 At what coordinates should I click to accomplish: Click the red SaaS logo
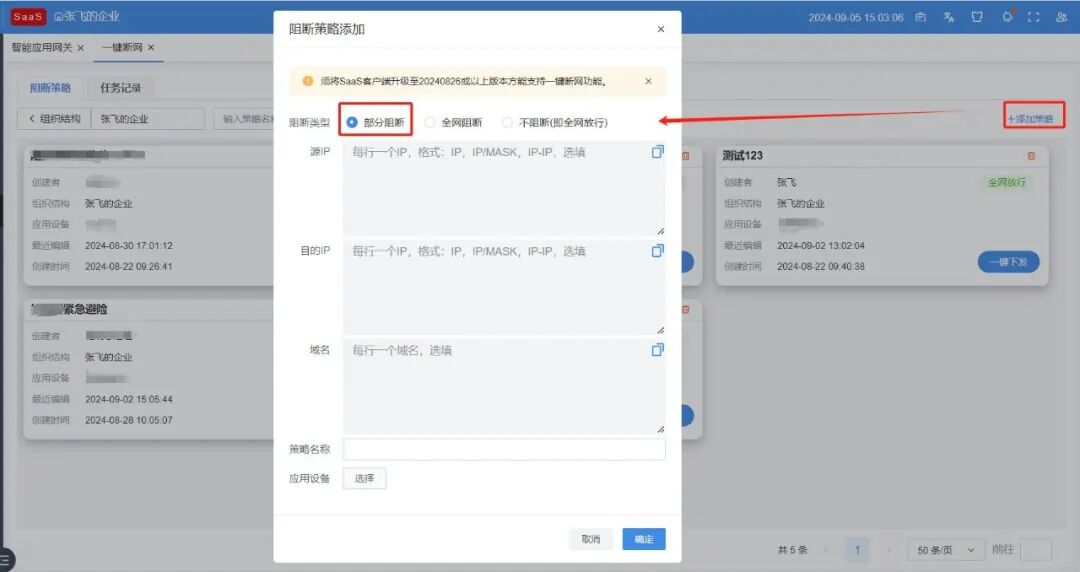pyautogui.click(x=28, y=17)
